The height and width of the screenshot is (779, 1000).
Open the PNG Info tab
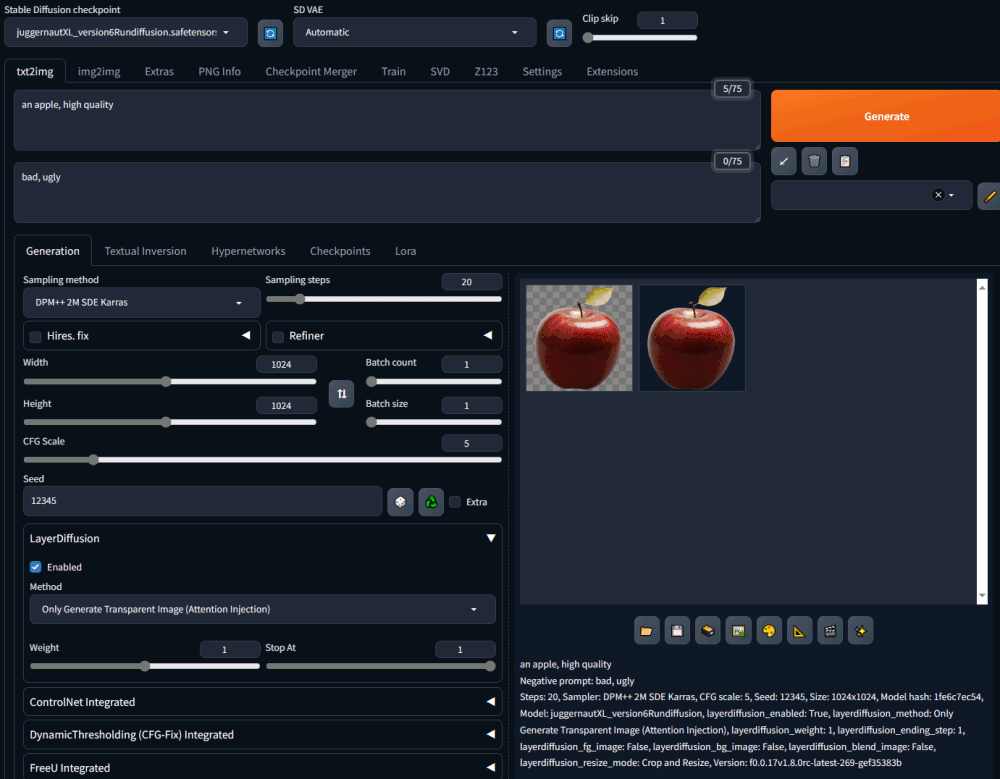[x=219, y=71]
